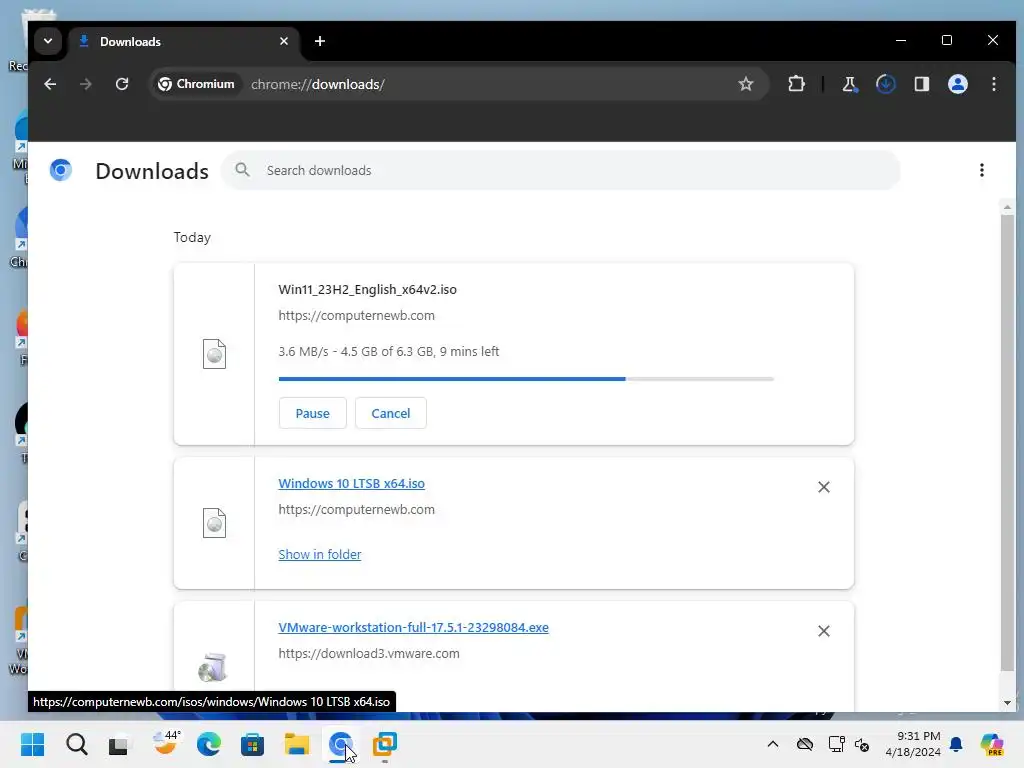Click the scrollbar down arrow

coord(1007,703)
